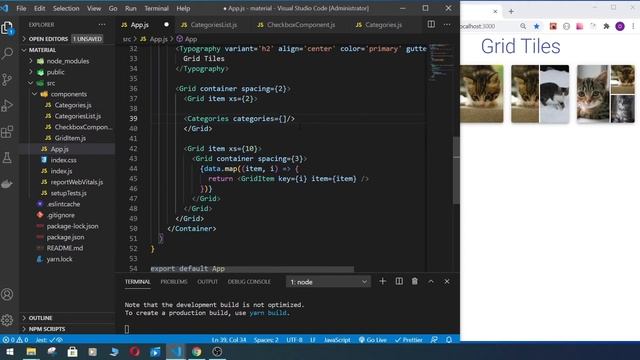Open the Explorer view in activity bar
This screenshot has height=360, width=640.
(7, 28)
